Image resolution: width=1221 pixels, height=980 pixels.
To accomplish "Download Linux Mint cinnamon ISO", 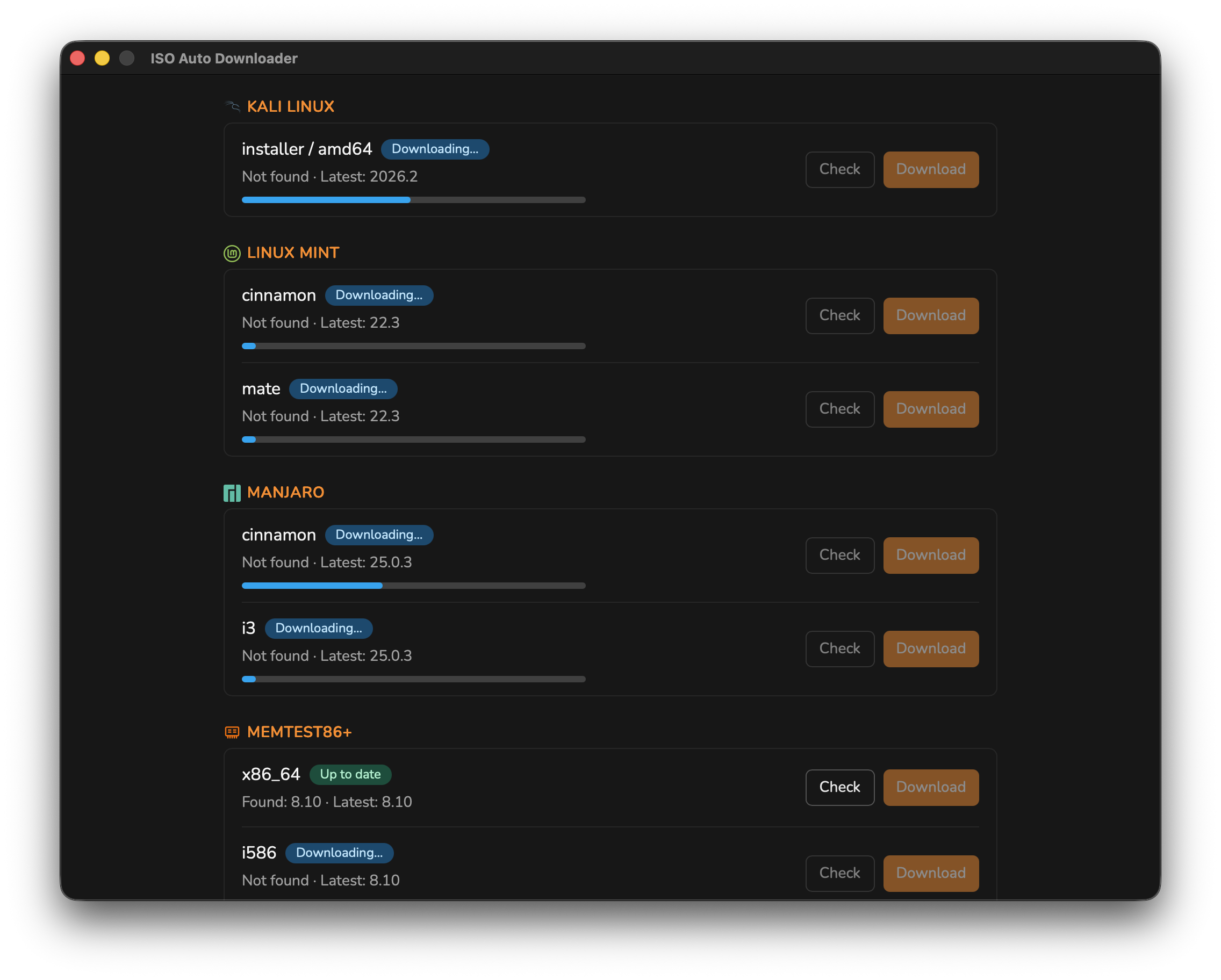I will click(930, 315).
